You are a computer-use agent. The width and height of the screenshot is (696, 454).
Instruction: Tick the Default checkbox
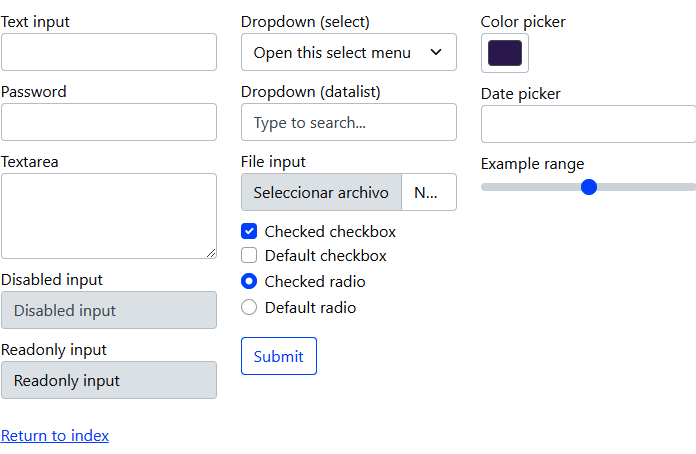click(x=250, y=256)
